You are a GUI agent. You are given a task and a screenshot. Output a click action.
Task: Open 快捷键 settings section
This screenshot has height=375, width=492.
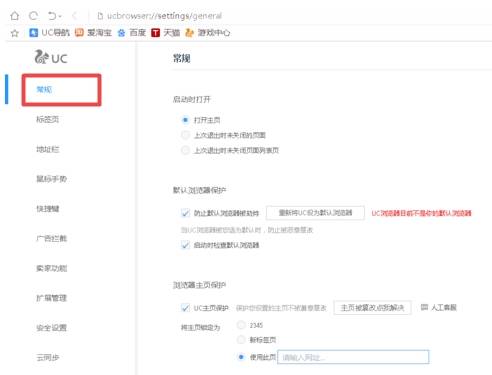pos(47,209)
